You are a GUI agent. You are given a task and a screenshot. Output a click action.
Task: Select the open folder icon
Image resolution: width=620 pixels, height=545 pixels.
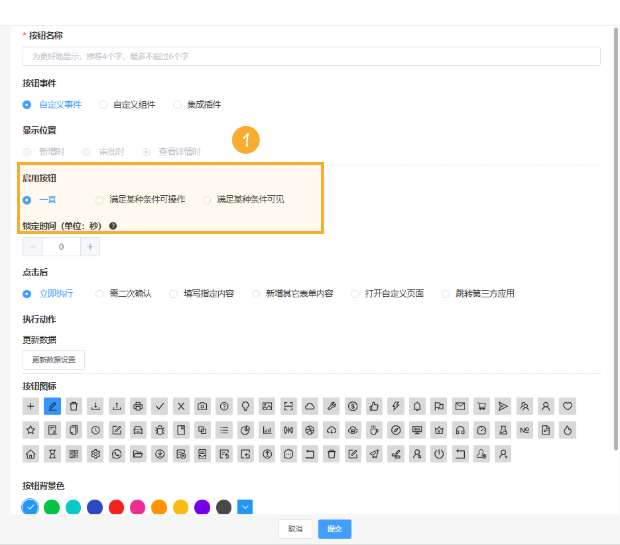(x=138, y=454)
